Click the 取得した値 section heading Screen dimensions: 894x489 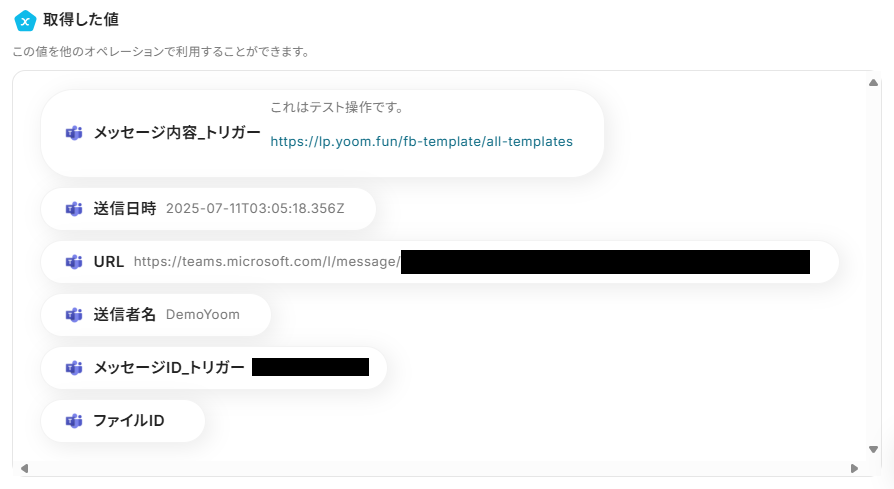[x=81, y=20]
